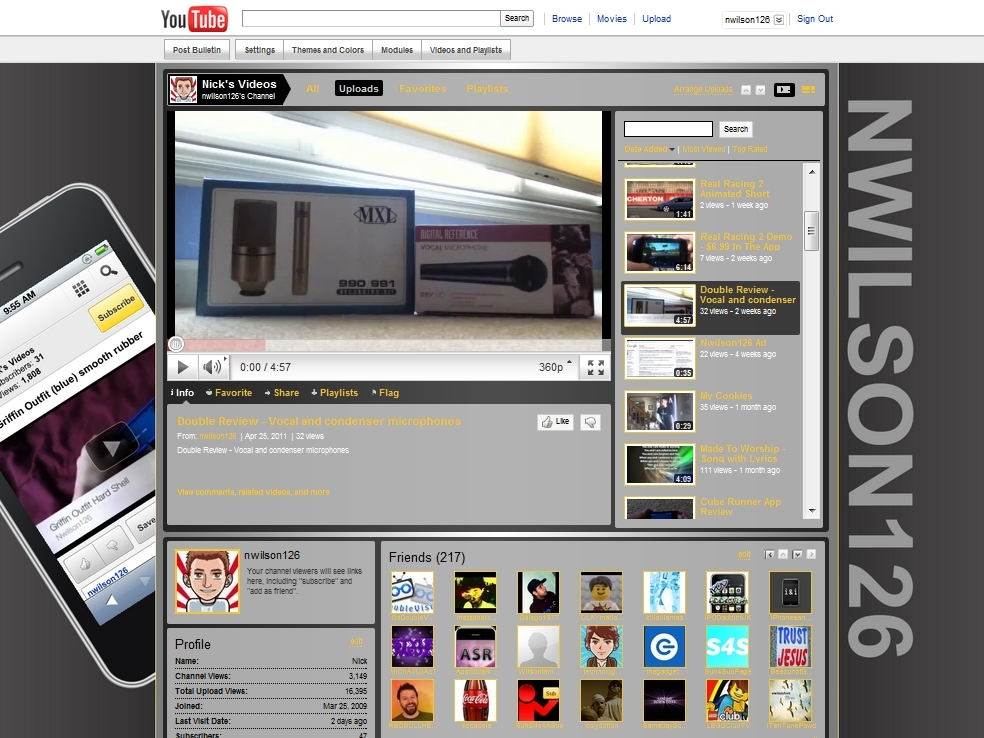Click Sign Out link
The height and width of the screenshot is (738, 984).
coord(815,19)
